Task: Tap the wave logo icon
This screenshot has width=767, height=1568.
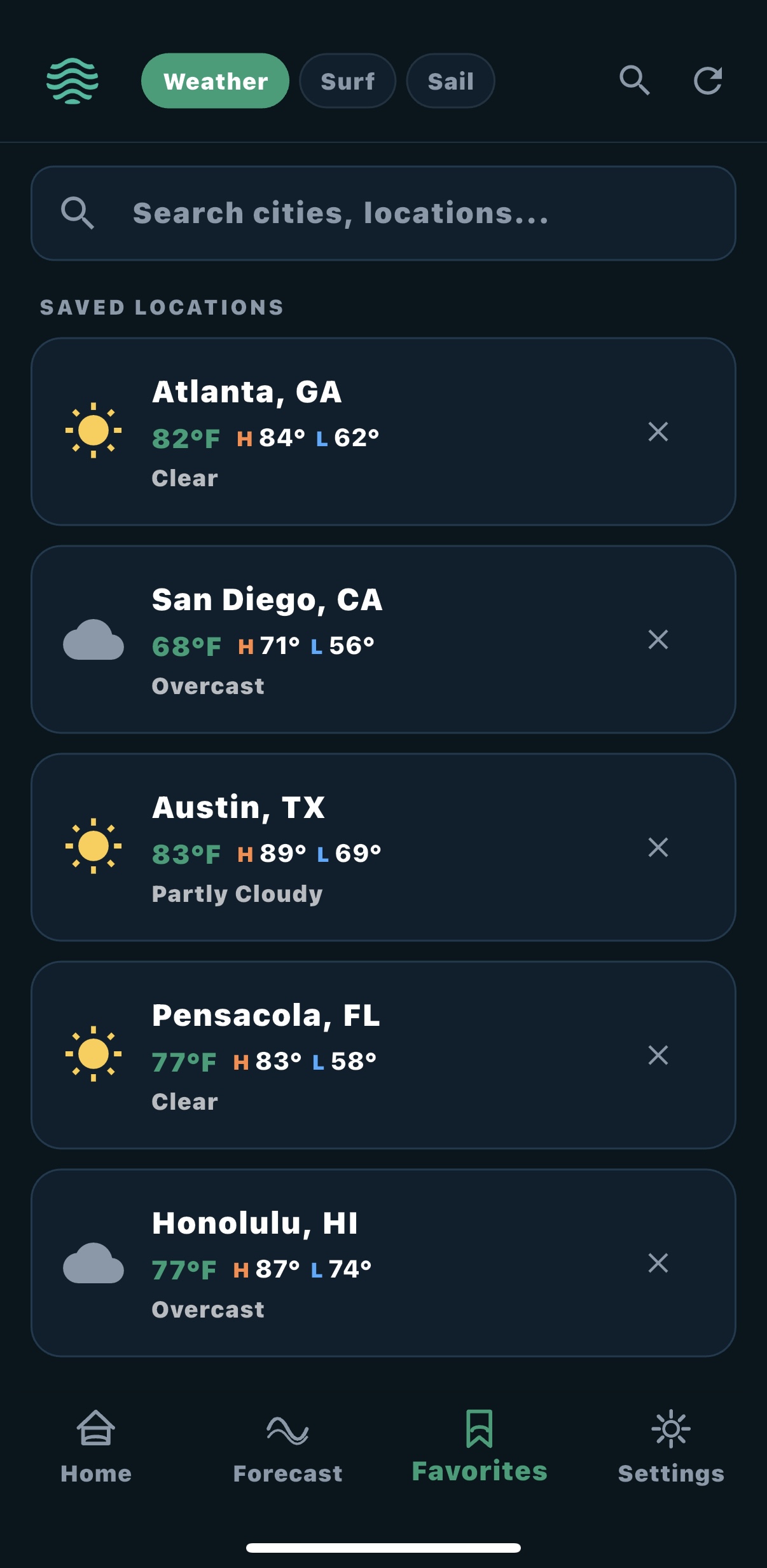Action: 73,81
